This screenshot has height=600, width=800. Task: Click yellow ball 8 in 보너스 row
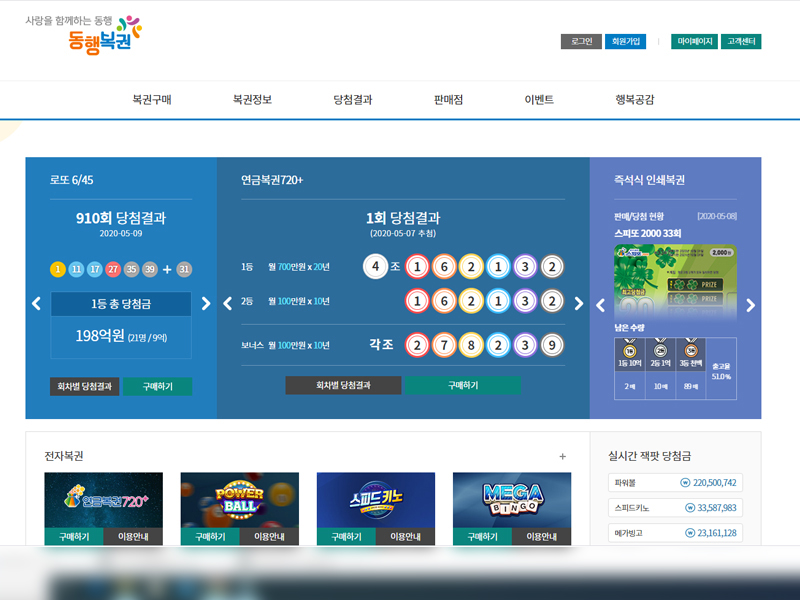tap(471, 345)
